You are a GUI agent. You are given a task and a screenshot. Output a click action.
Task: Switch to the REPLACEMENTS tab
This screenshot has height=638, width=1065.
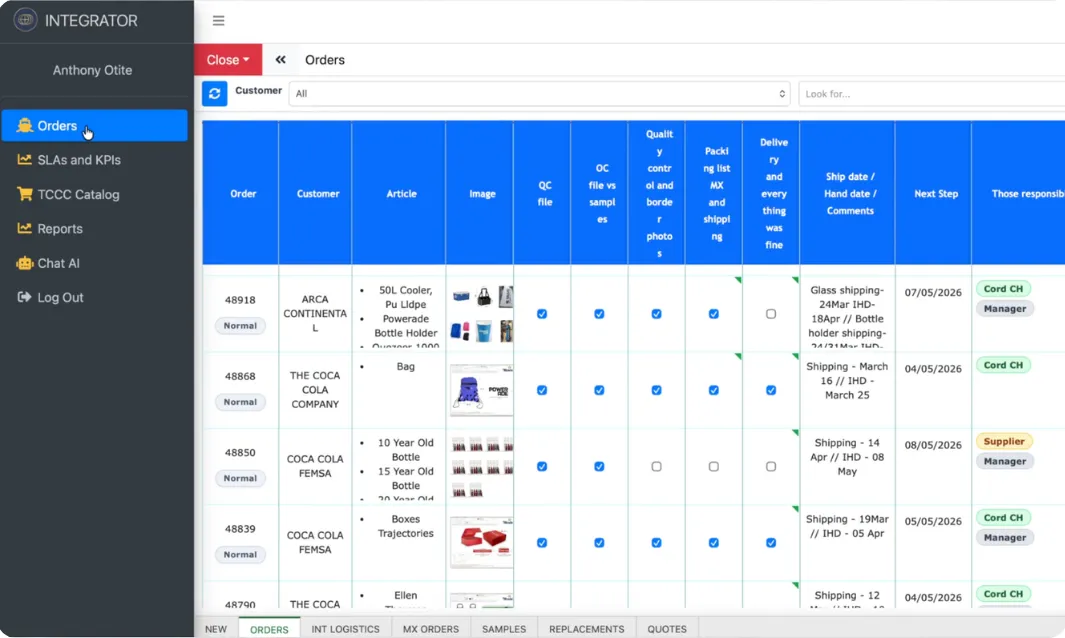click(586, 629)
